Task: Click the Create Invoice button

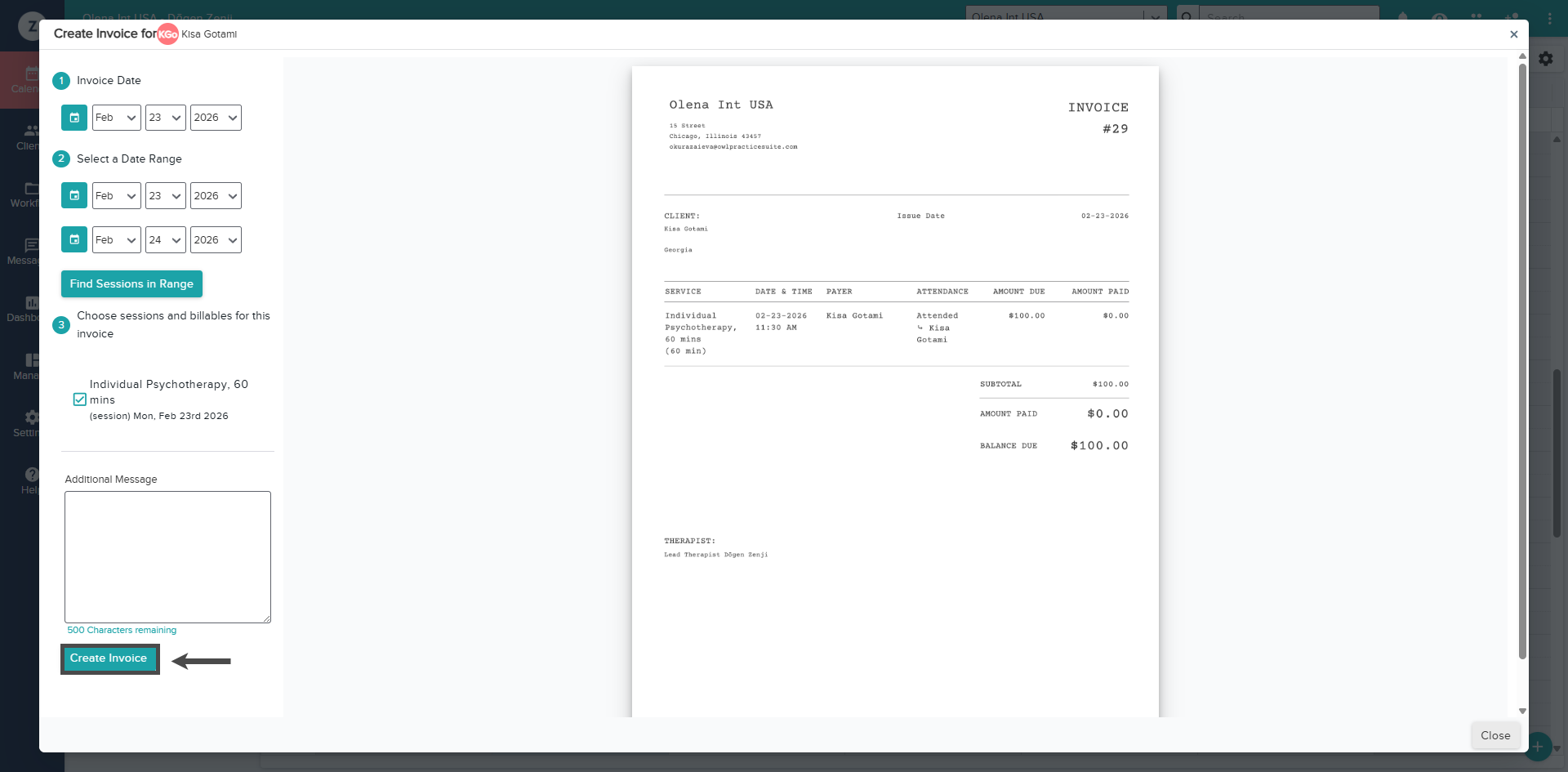Action: pos(109,658)
